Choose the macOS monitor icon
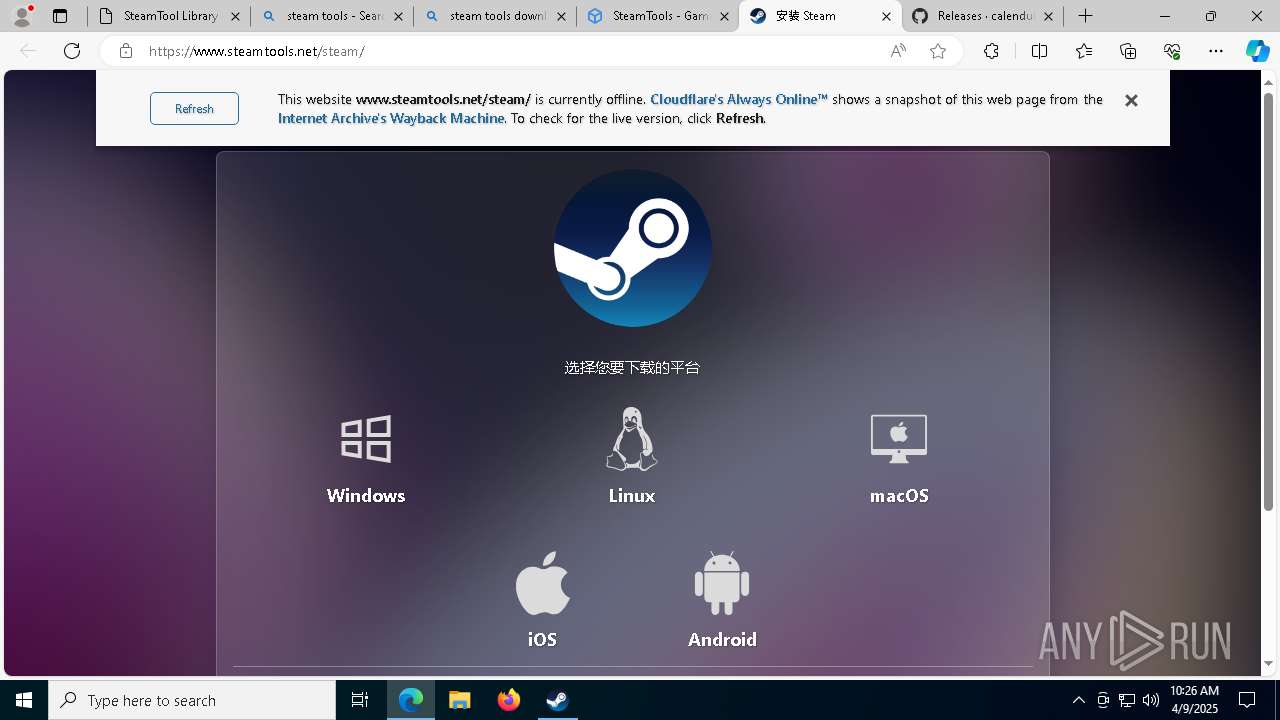The height and width of the screenshot is (720, 1280). pos(899,439)
